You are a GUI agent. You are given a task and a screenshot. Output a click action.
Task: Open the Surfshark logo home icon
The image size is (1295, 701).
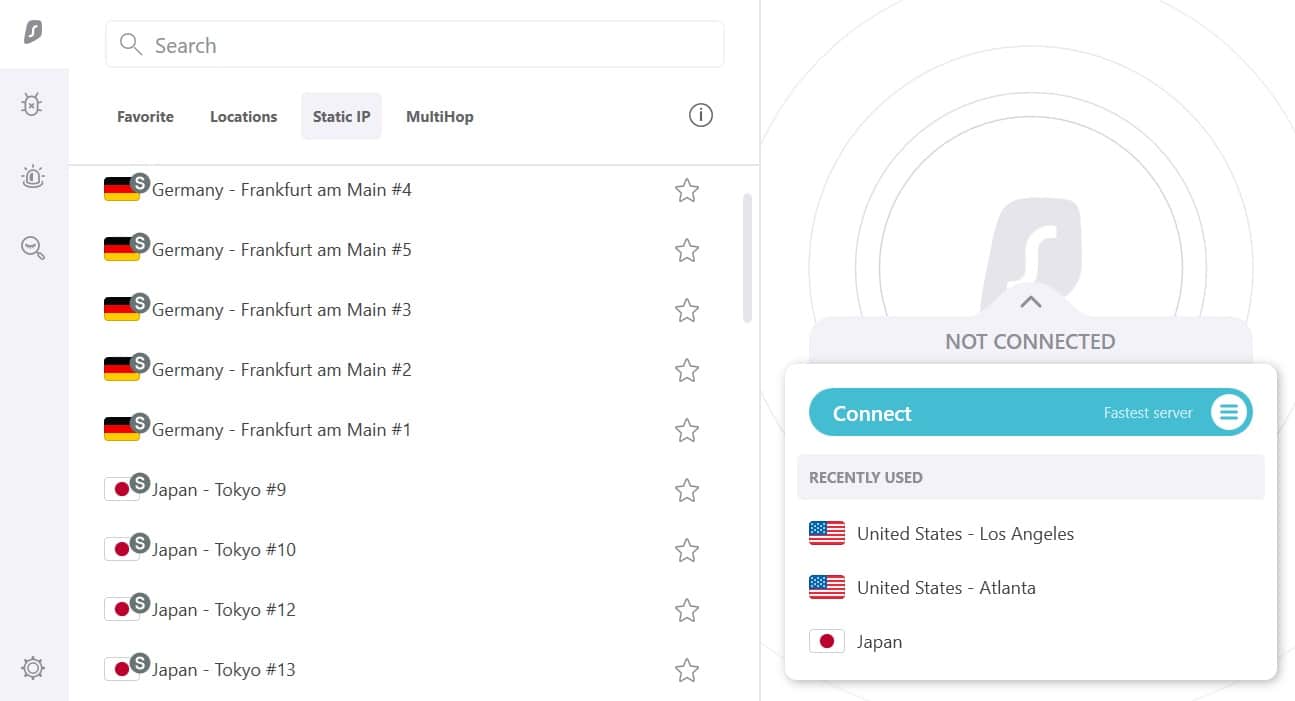point(33,33)
